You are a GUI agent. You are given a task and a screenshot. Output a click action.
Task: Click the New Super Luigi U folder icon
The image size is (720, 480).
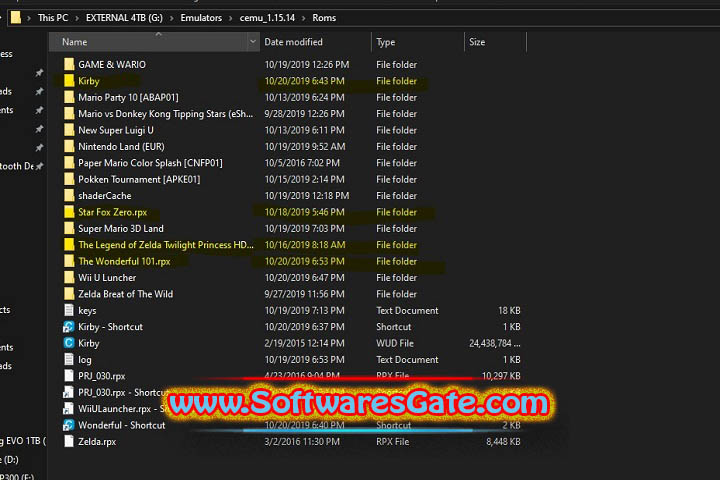click(69, 130)
